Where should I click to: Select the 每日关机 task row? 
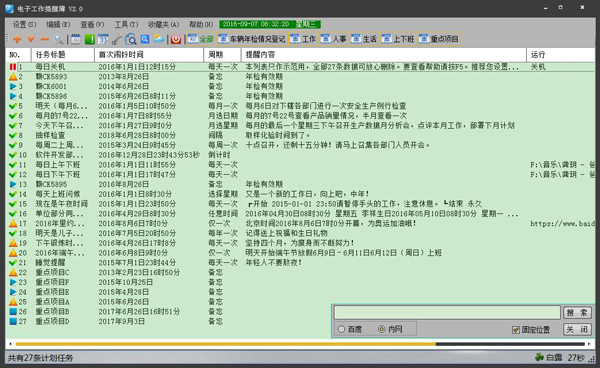click(300, 67)
